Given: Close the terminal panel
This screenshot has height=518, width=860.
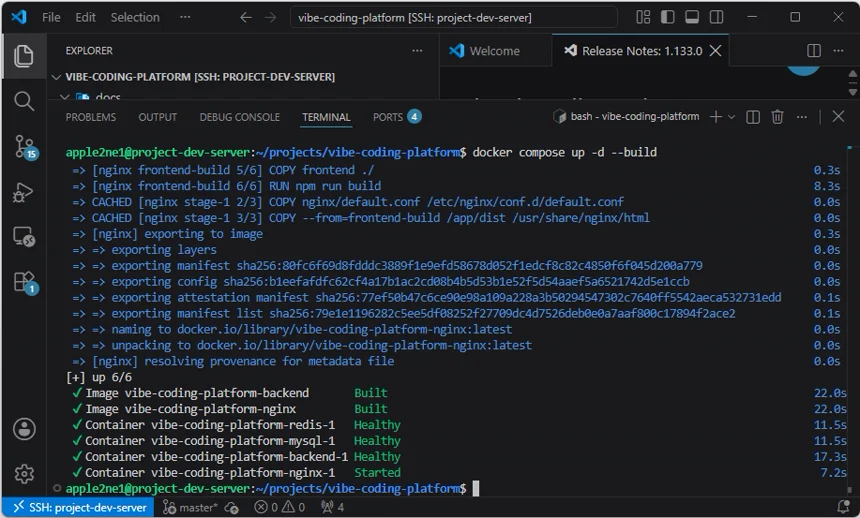Looking at the screenshot, I should pyautogui.click(x=838, y=116).
